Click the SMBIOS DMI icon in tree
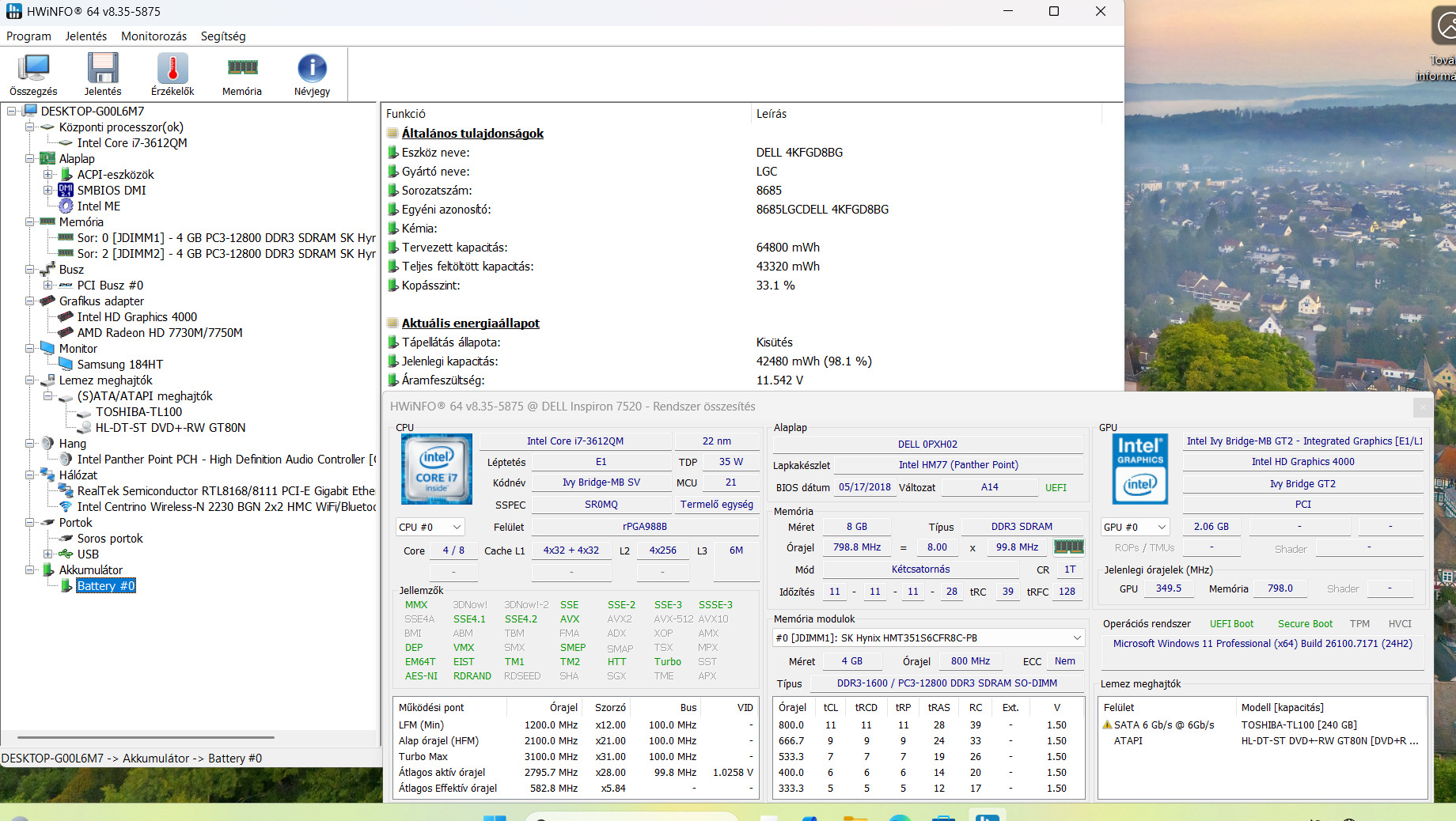This screenshot has height=821, width=1456. pos(66,190)
